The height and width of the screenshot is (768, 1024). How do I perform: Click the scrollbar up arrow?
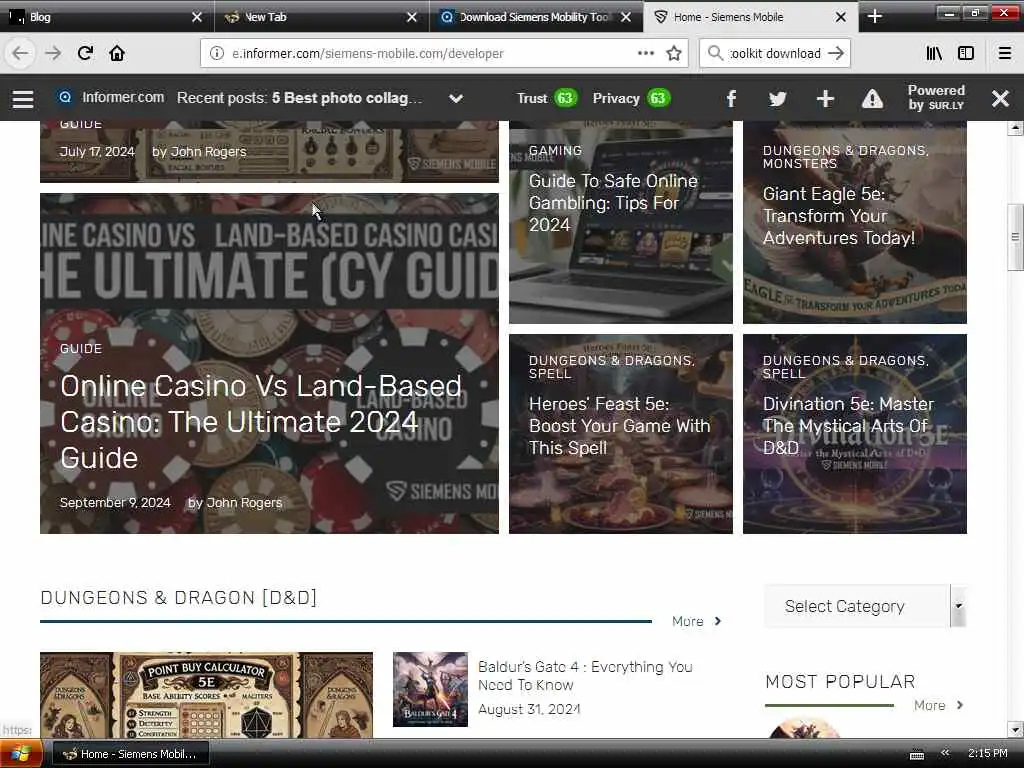pos(1015,128)
